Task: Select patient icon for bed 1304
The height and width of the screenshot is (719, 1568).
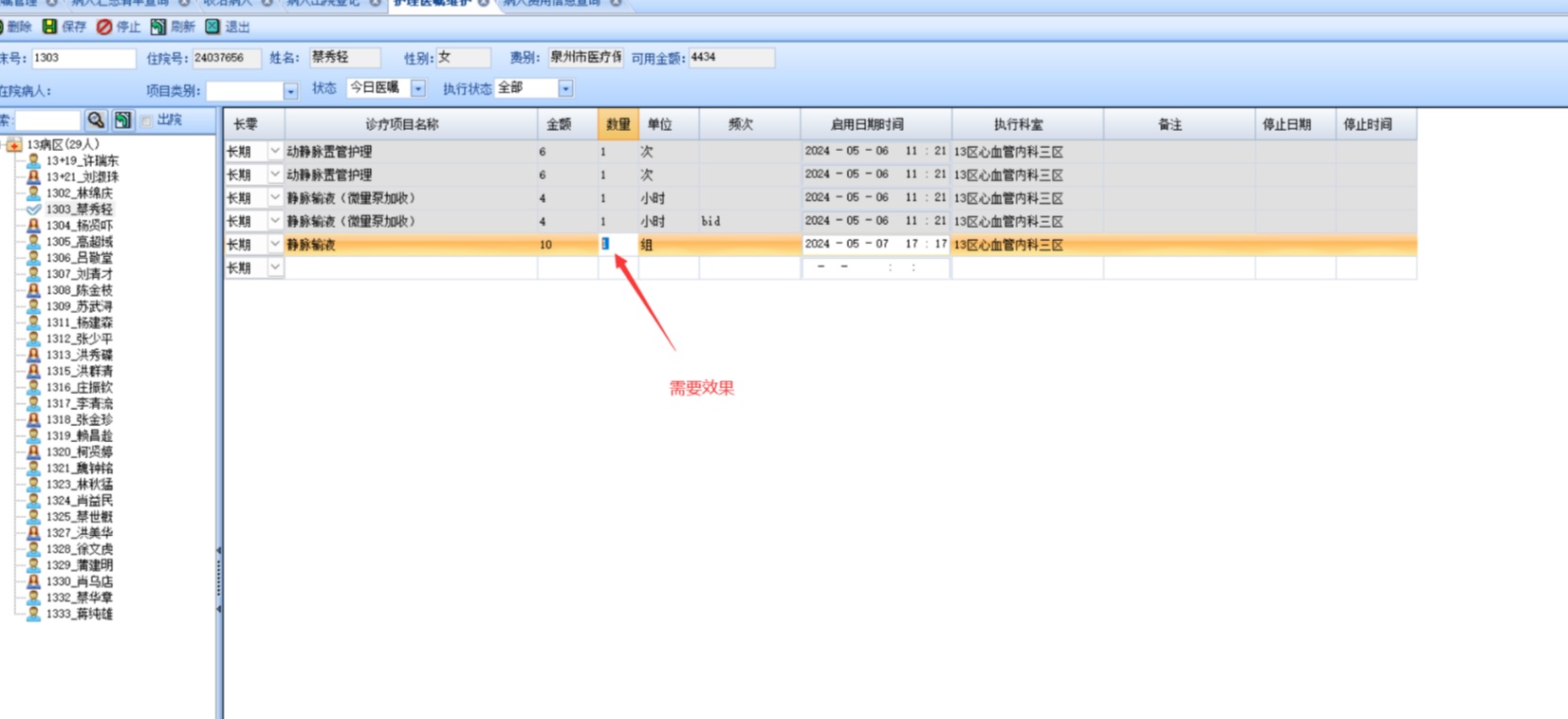Action: click(33, 225)
